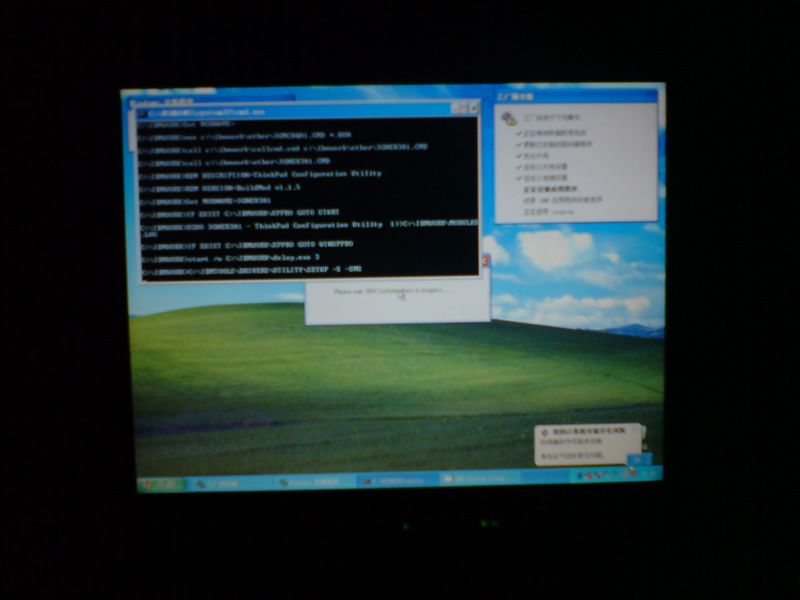800x600 pixels.
Task: Click the 'IF EXIST C:\IBMWORK\XPPRO GOTO START' line
Action: (239, 214)
